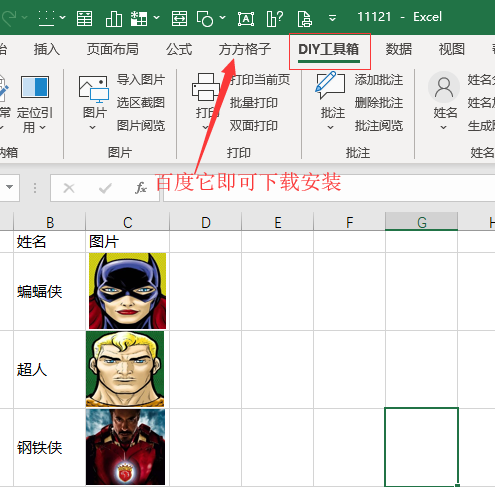The width and height of the screenshot is (495, 487).
Task: Expand the 图片 button dropdown arrow
Action: coord(93,127)
